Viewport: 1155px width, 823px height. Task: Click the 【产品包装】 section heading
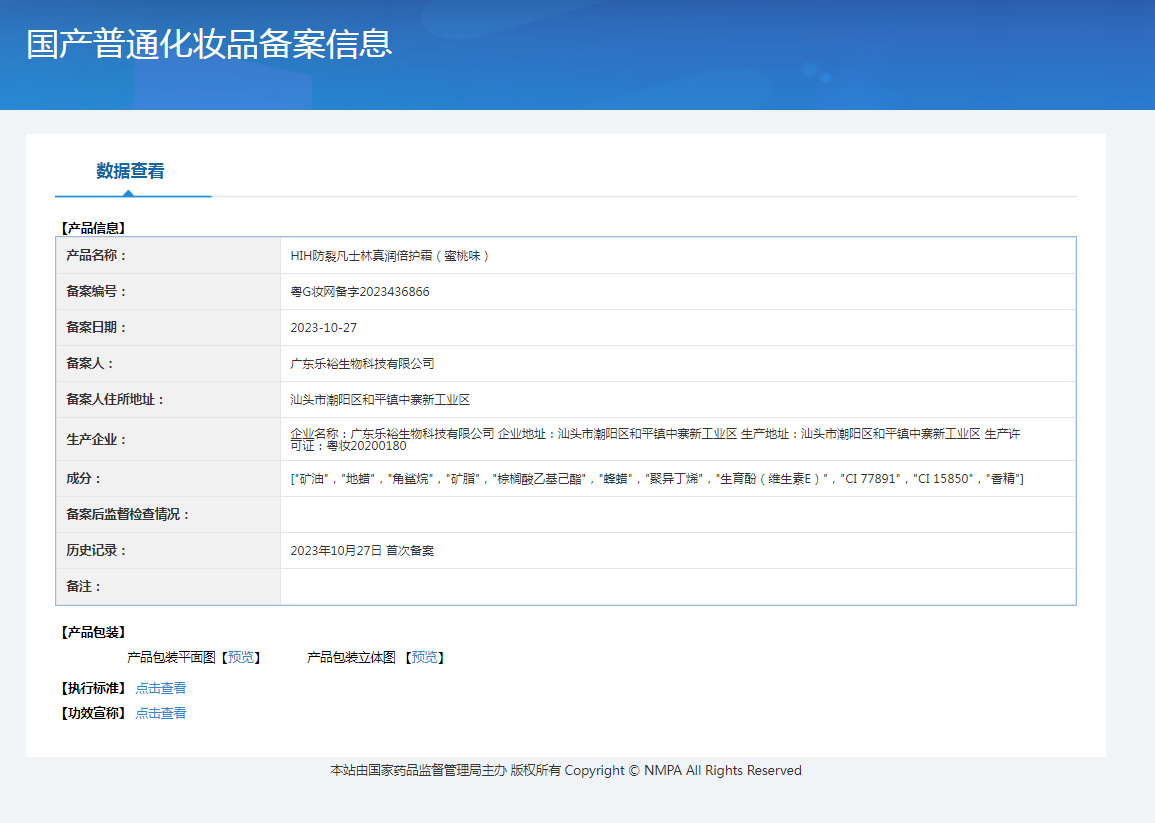(93, 632)
